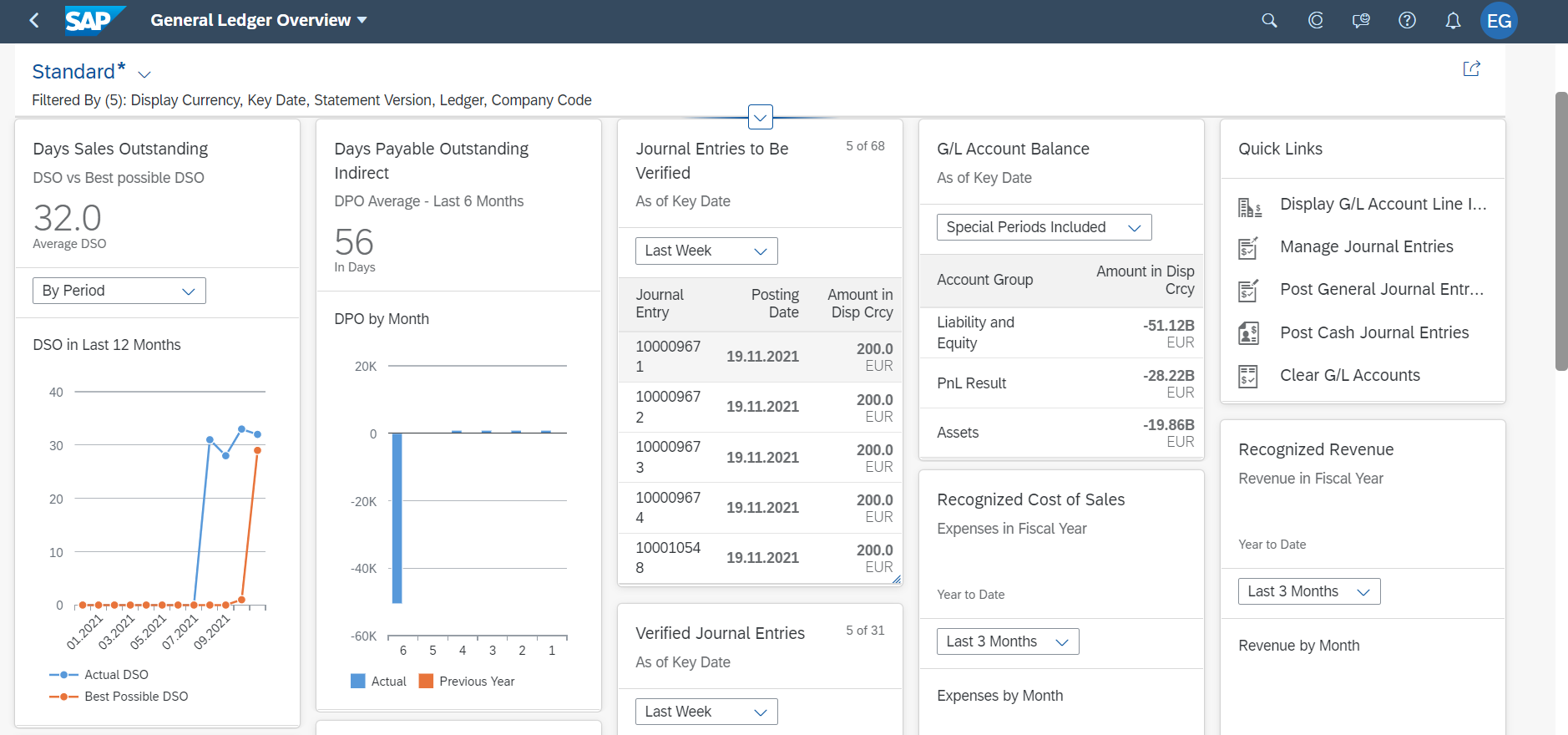Click the 32.0 Average DSO value
The height and width of the screenshot is (735, 1568).
tap(68, 218)
